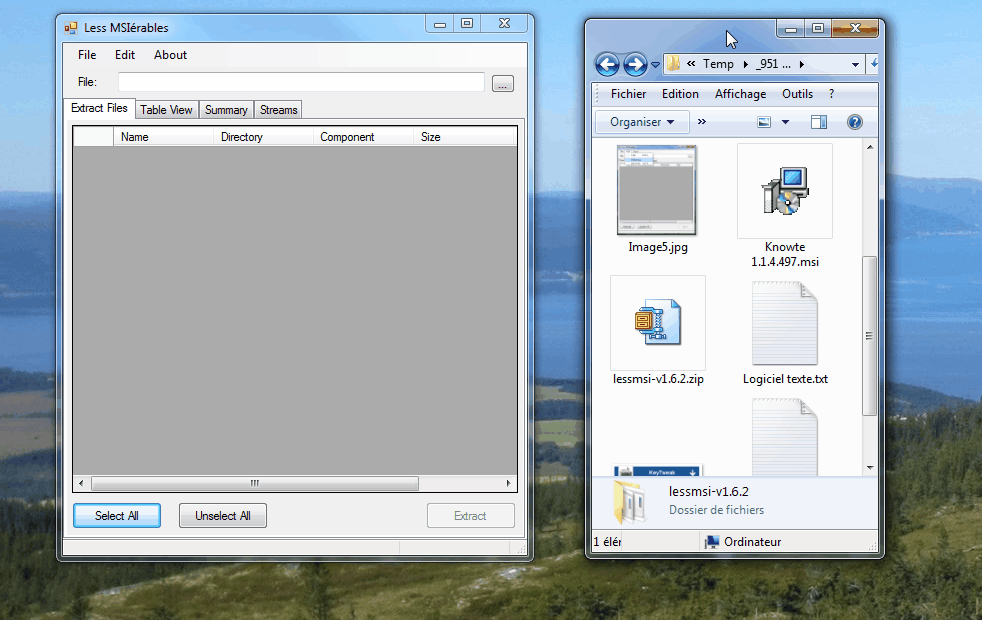Click inside the File path input field

pos(300,83)
